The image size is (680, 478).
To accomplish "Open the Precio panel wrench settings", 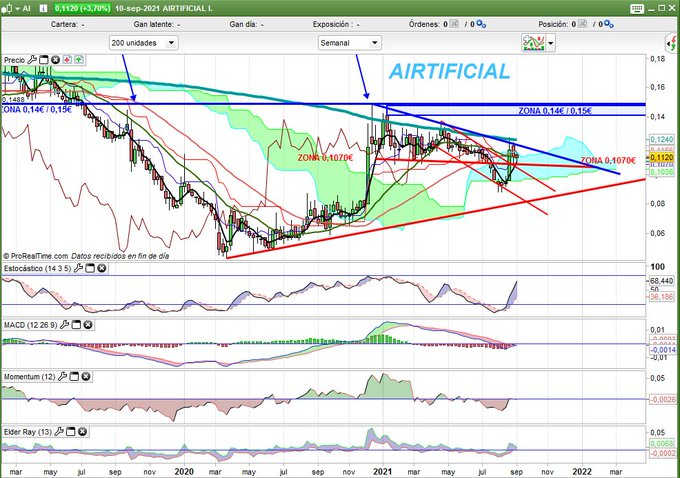I will (32, 60).
